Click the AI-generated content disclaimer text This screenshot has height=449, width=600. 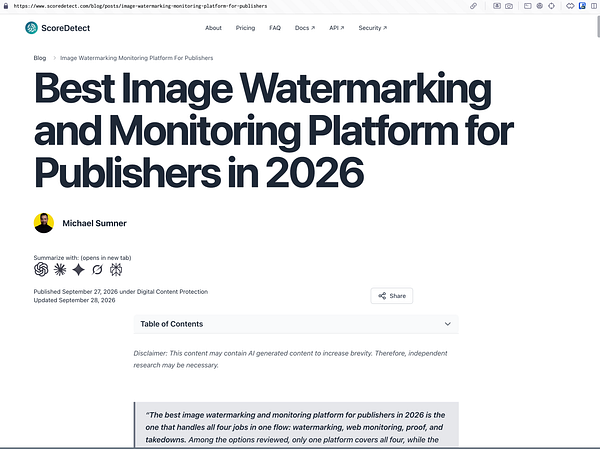pyautogui.click(x=290, y=359)
